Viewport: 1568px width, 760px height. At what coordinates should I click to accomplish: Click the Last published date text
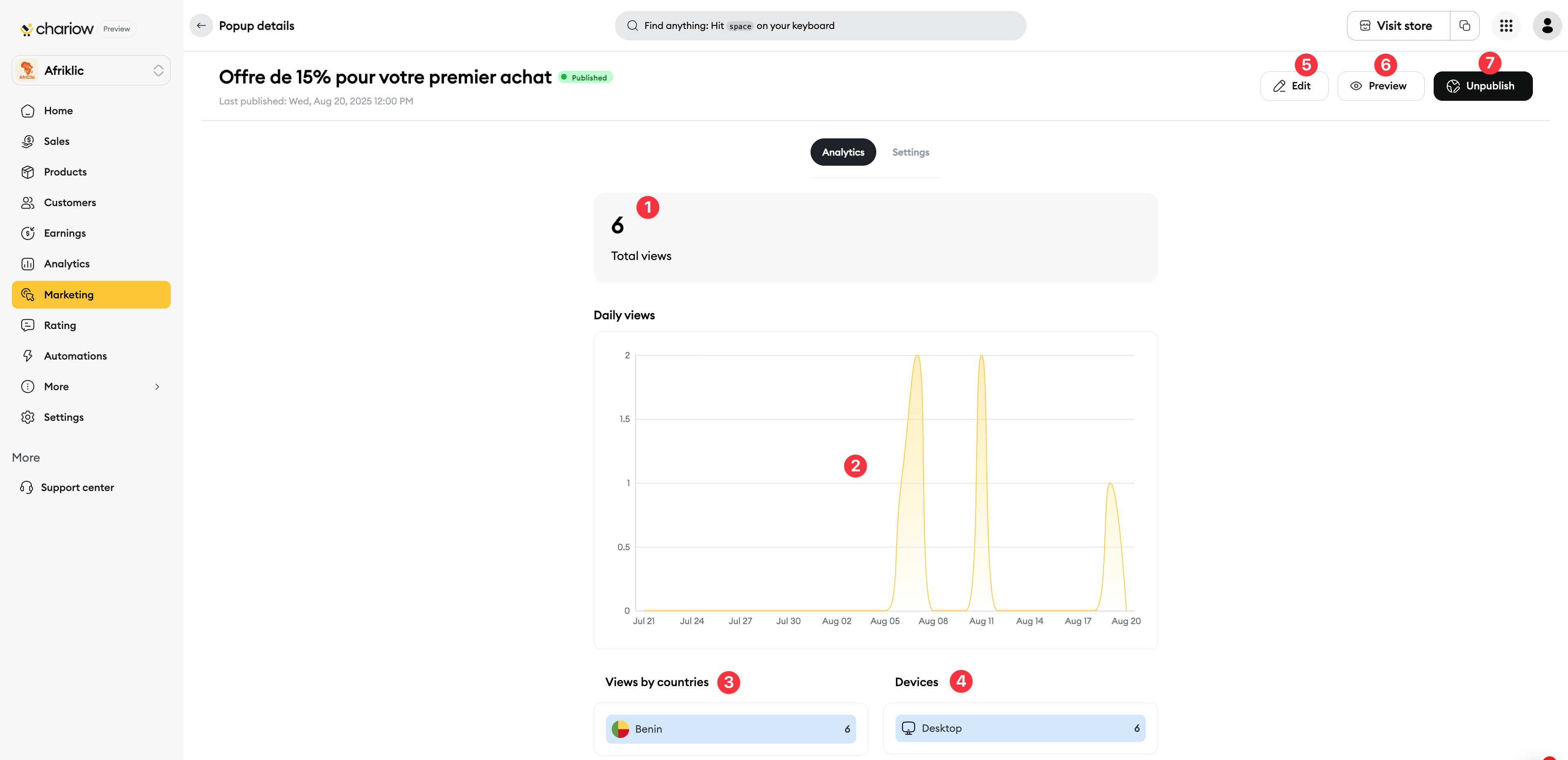316,101
